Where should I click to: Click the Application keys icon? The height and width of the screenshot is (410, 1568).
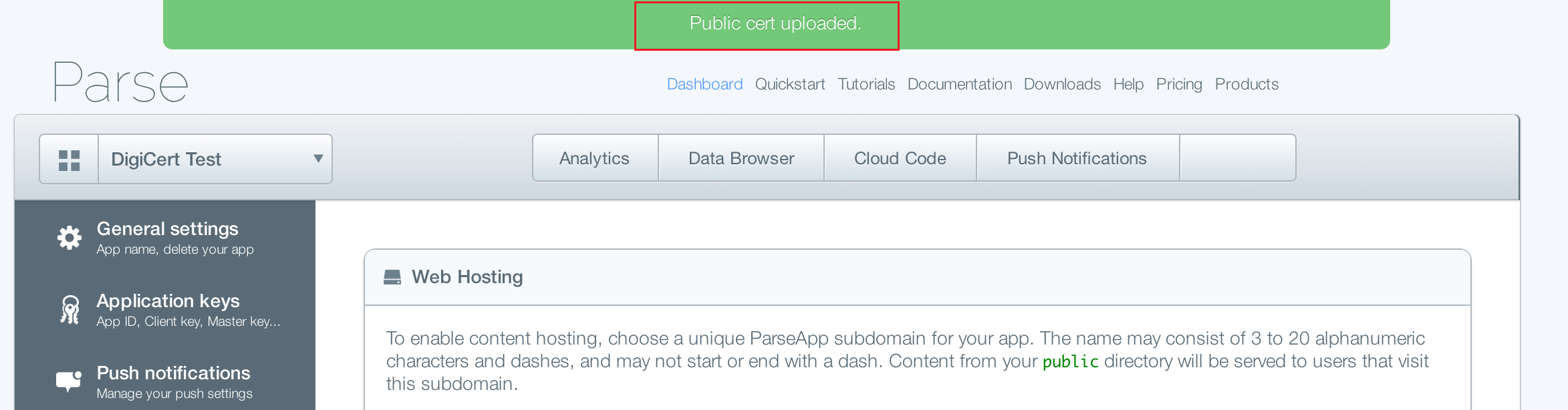tap(70, 310)
